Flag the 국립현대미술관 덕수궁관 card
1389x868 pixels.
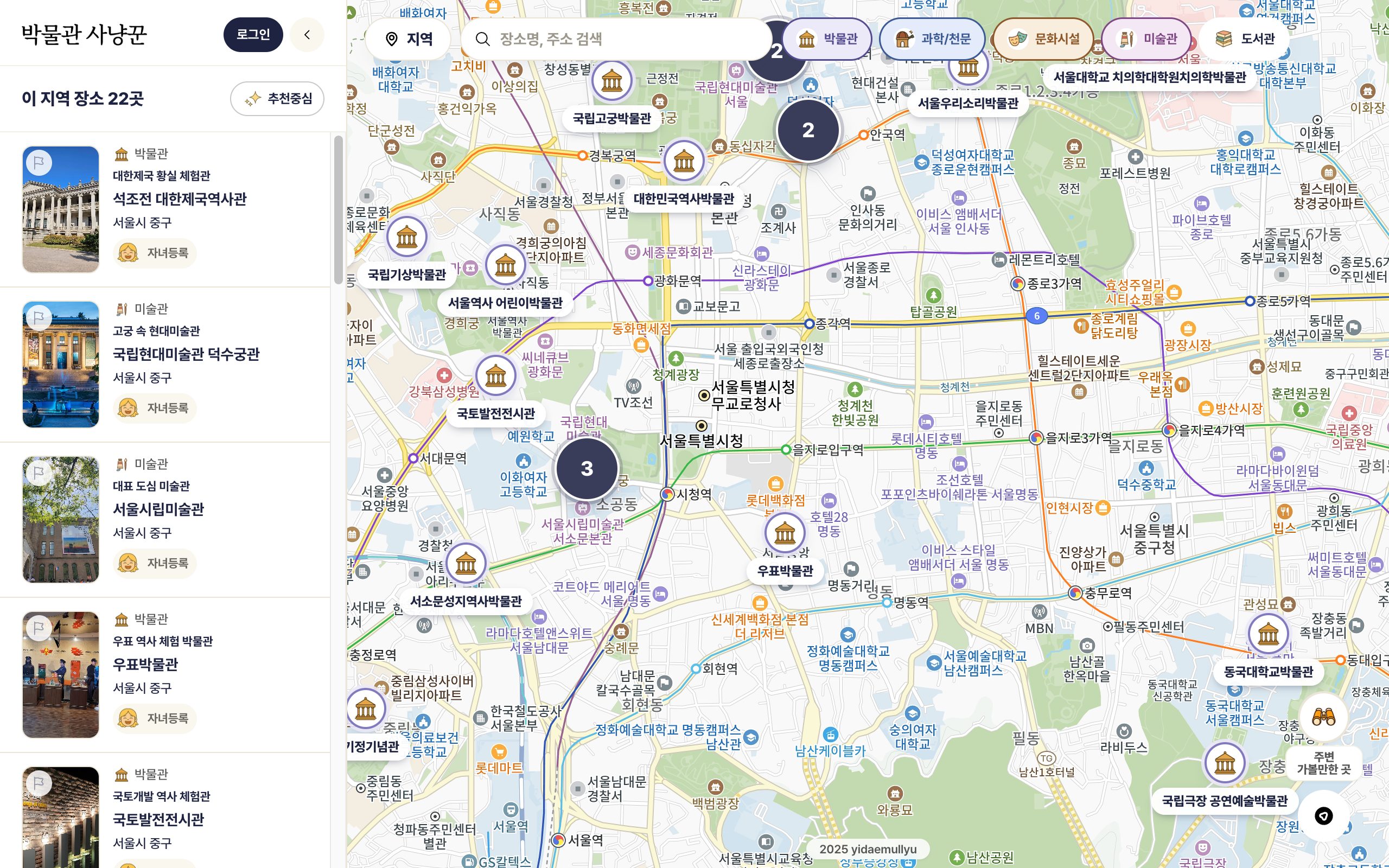point(39,317)
